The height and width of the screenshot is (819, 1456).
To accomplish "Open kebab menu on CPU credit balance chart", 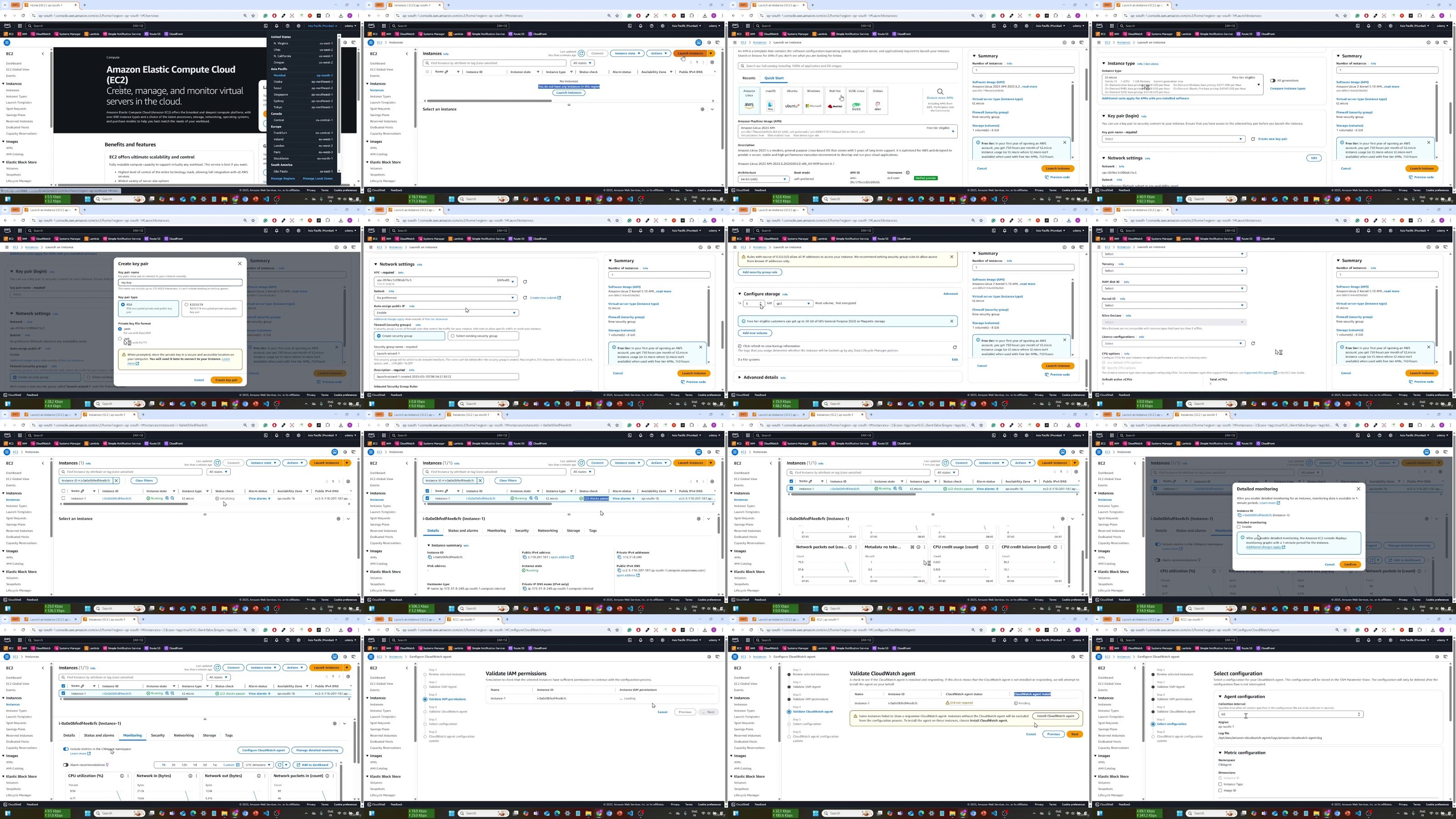I will pyautogui.click(x=1061, y=547).
